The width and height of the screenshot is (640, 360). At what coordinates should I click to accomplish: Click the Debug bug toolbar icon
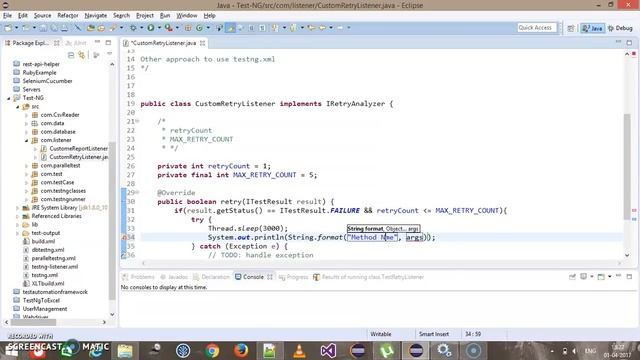tap(133, 28)
